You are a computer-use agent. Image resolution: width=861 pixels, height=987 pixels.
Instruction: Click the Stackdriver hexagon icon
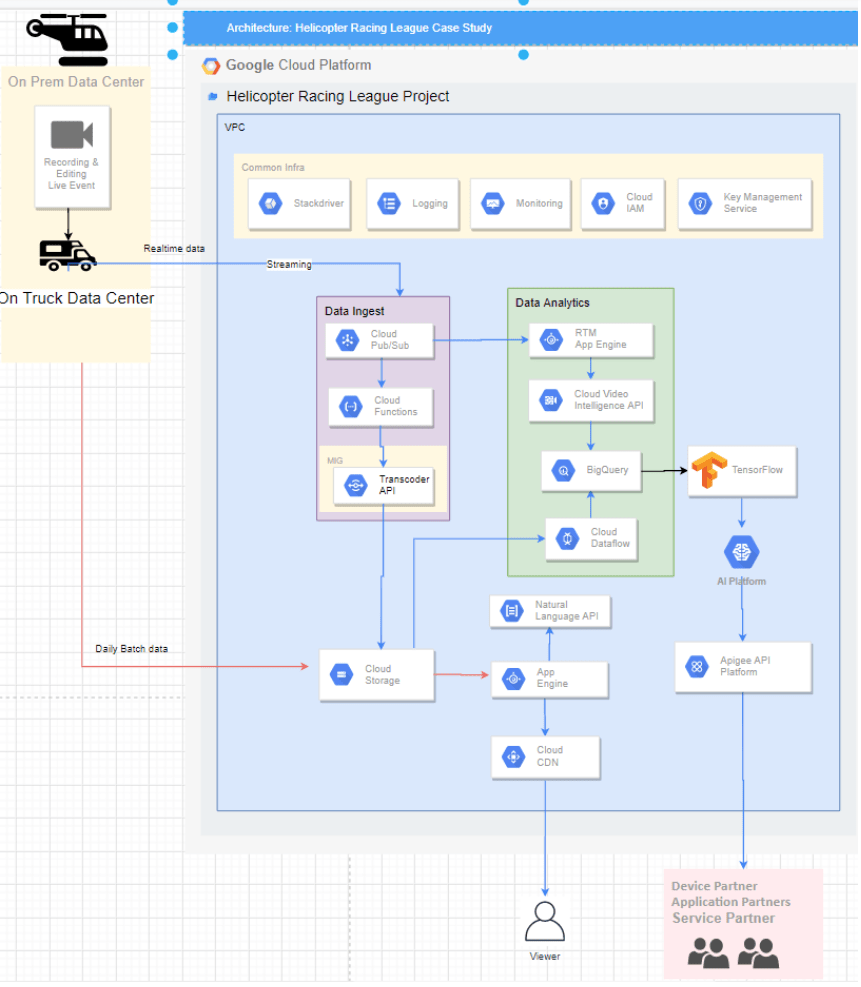coord(271,203)
